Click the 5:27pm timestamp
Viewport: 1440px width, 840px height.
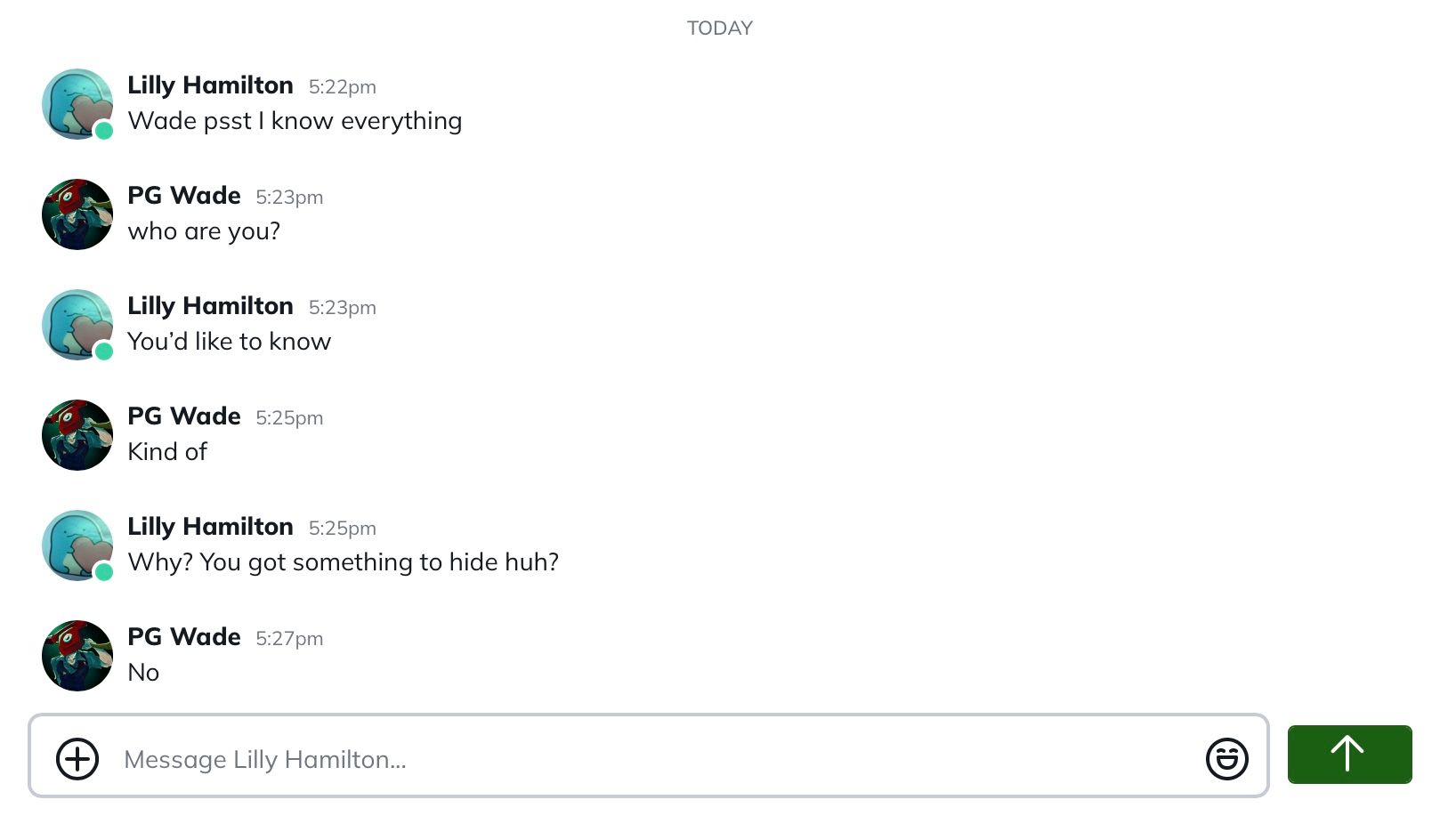tap(289, 639)
